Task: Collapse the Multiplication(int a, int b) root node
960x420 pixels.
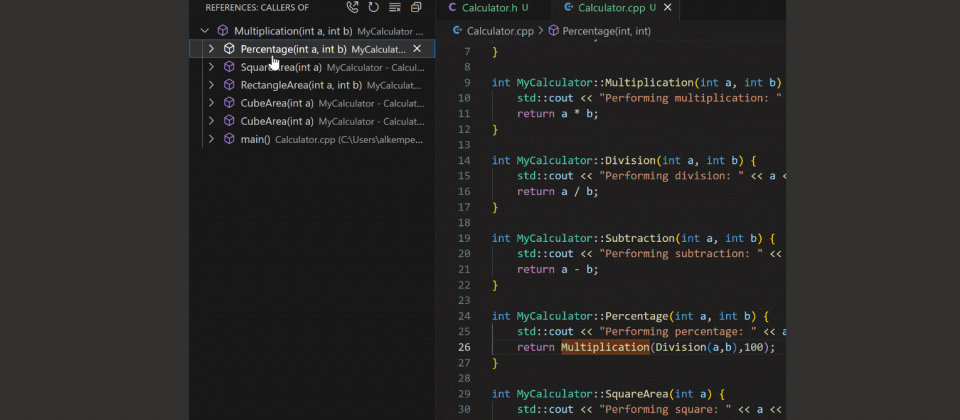Action: tap(205, 31)
